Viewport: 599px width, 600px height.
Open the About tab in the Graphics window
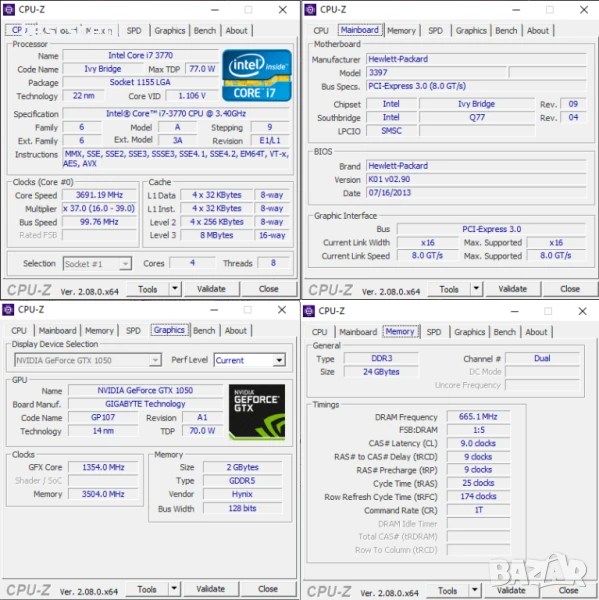(236, 331)
